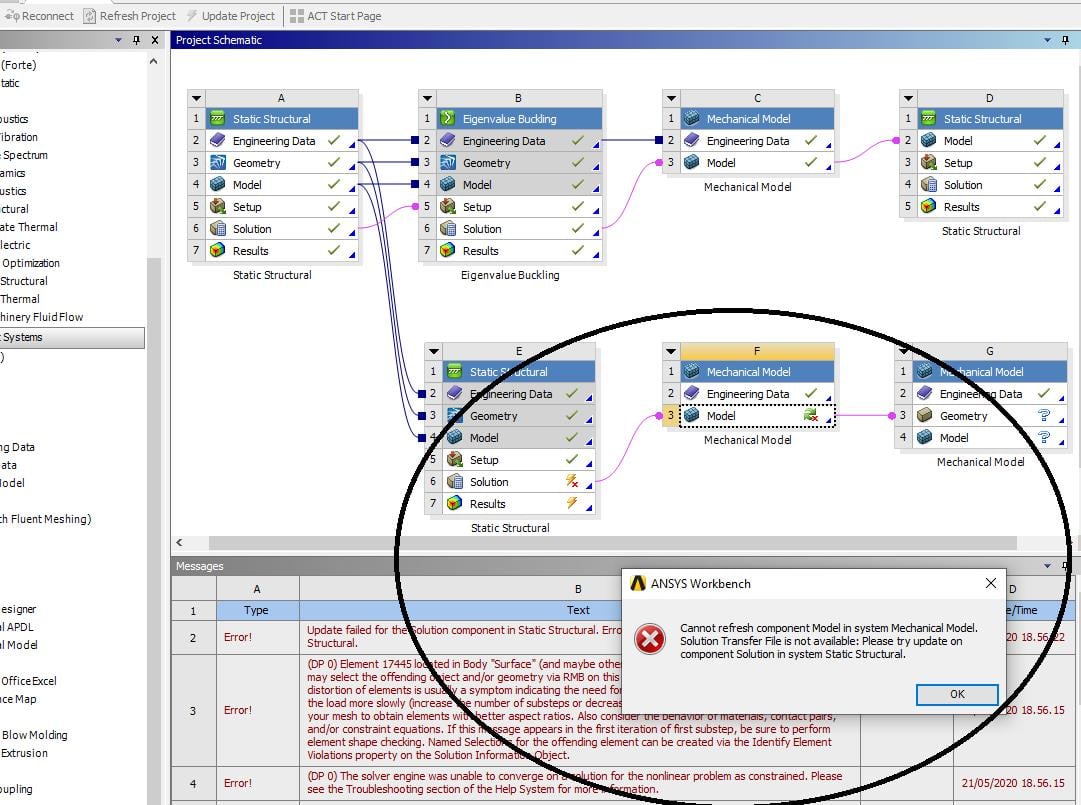Select (Forte) toolbox item
This screenshot has height=805, width=1081.
click(x=19, y=65)
